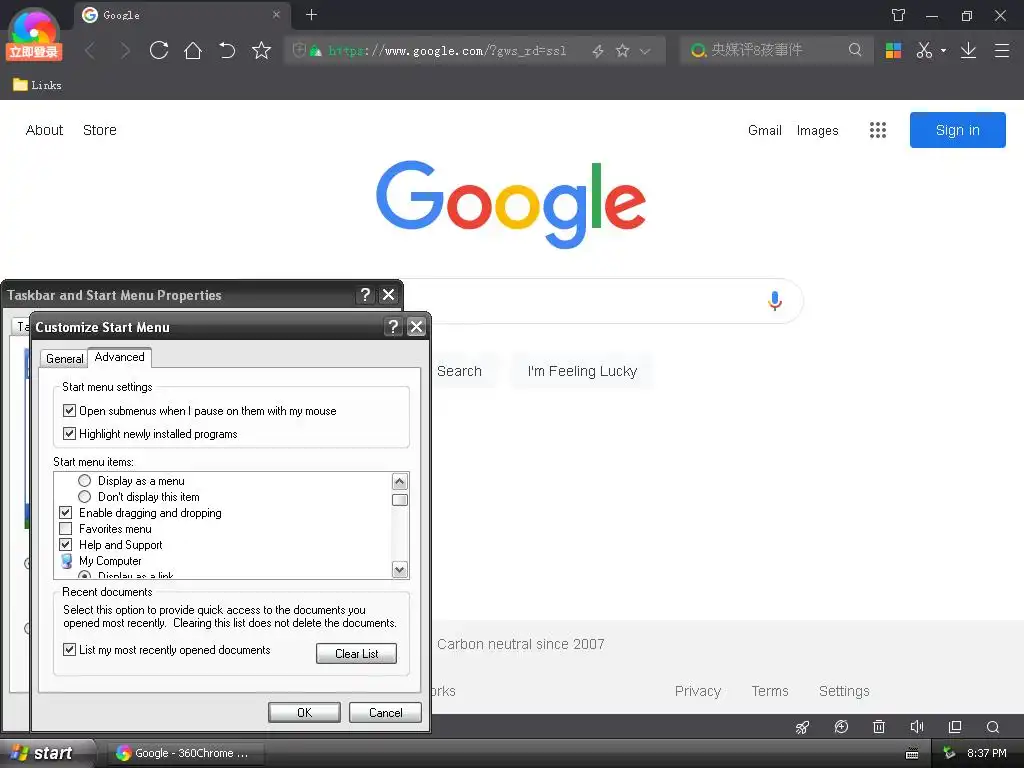
Task: Close the Google tab
Action: point(276,14)
